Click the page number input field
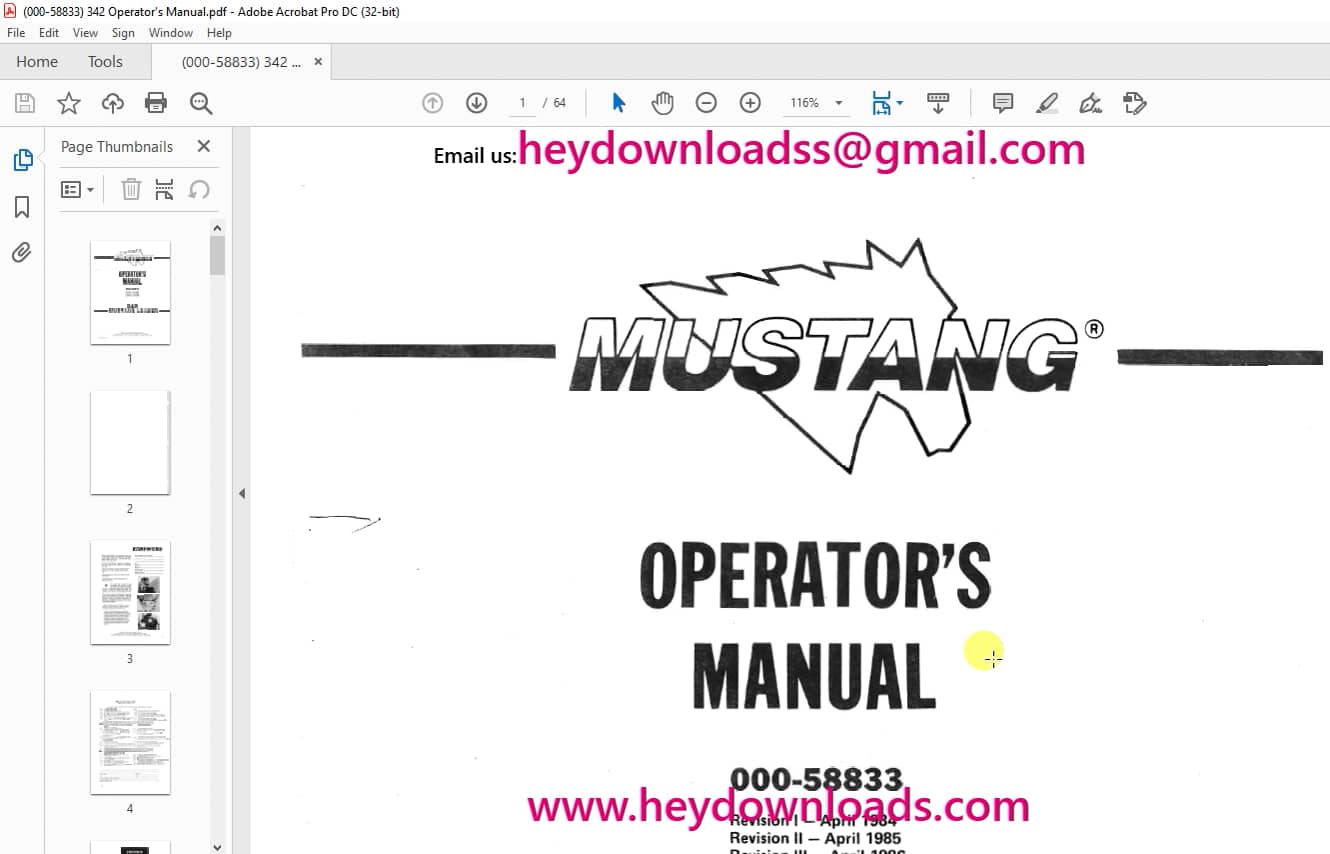The image size is (1330, 854). pyautogui.click(x=522, y=103)
